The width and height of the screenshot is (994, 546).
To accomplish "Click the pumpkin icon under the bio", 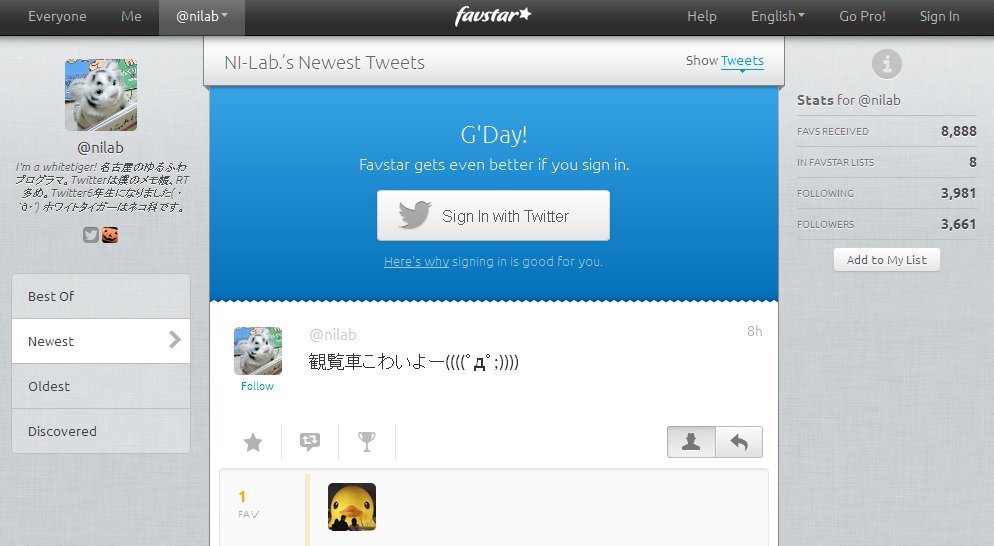I will coord(110,235).
